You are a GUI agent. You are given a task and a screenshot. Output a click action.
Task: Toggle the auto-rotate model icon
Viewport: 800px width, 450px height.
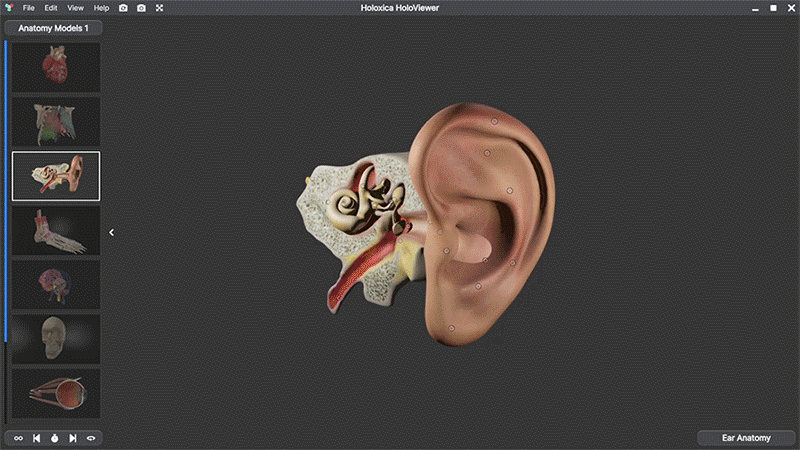point(91,438)
